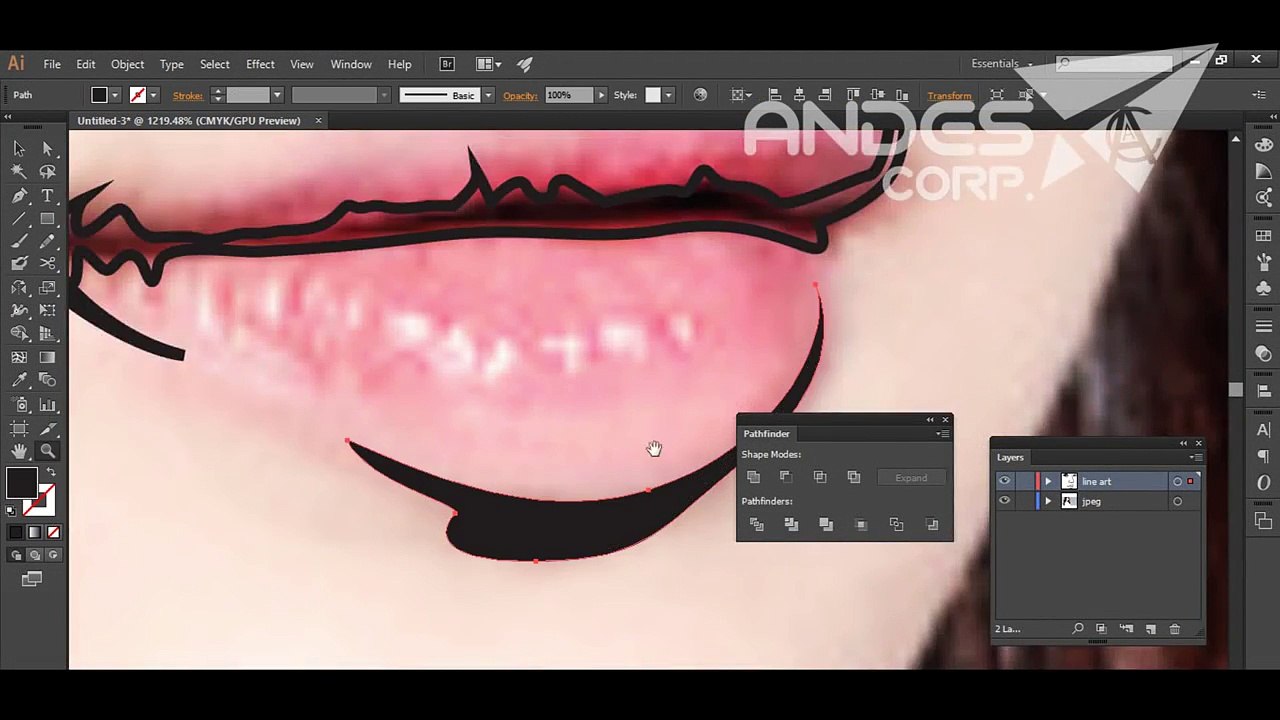The height and width of the screenshot is (720, 1280).
Task: Select the Hand tool in toolbox
Action: point(19,452)
